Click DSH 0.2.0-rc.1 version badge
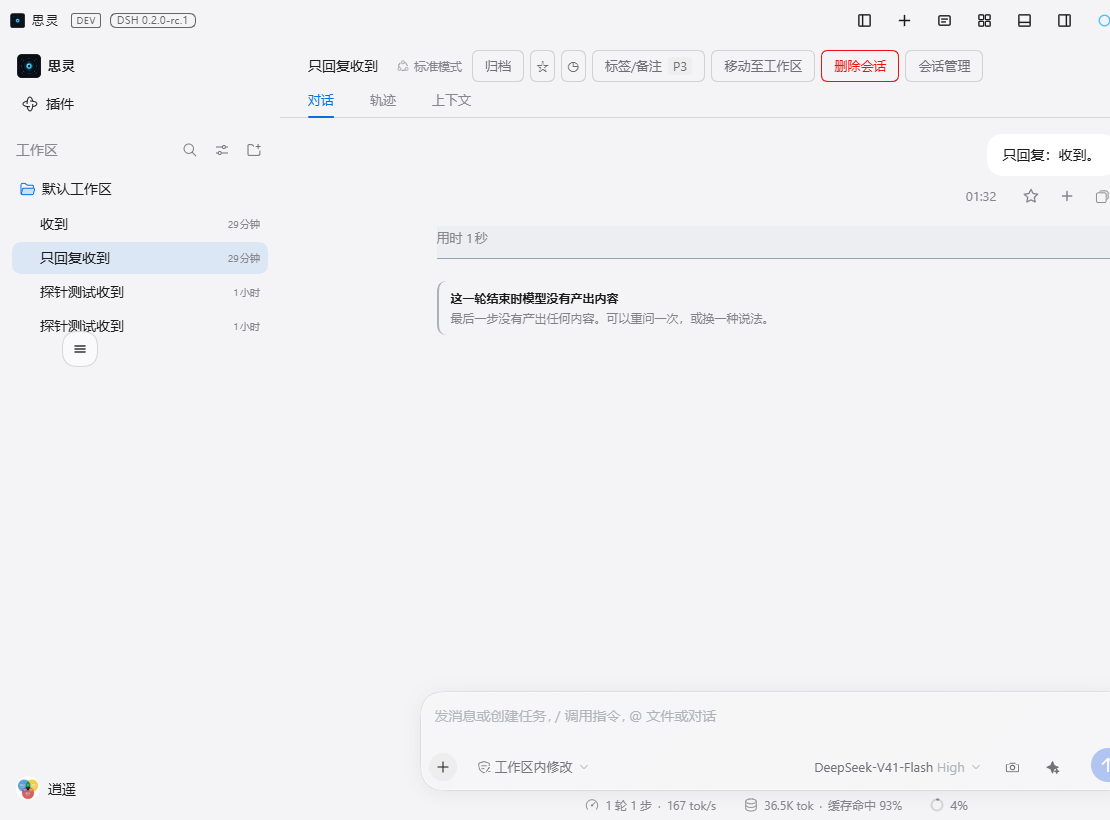Viewport: 1110px width, 820px height. [153, 21]
